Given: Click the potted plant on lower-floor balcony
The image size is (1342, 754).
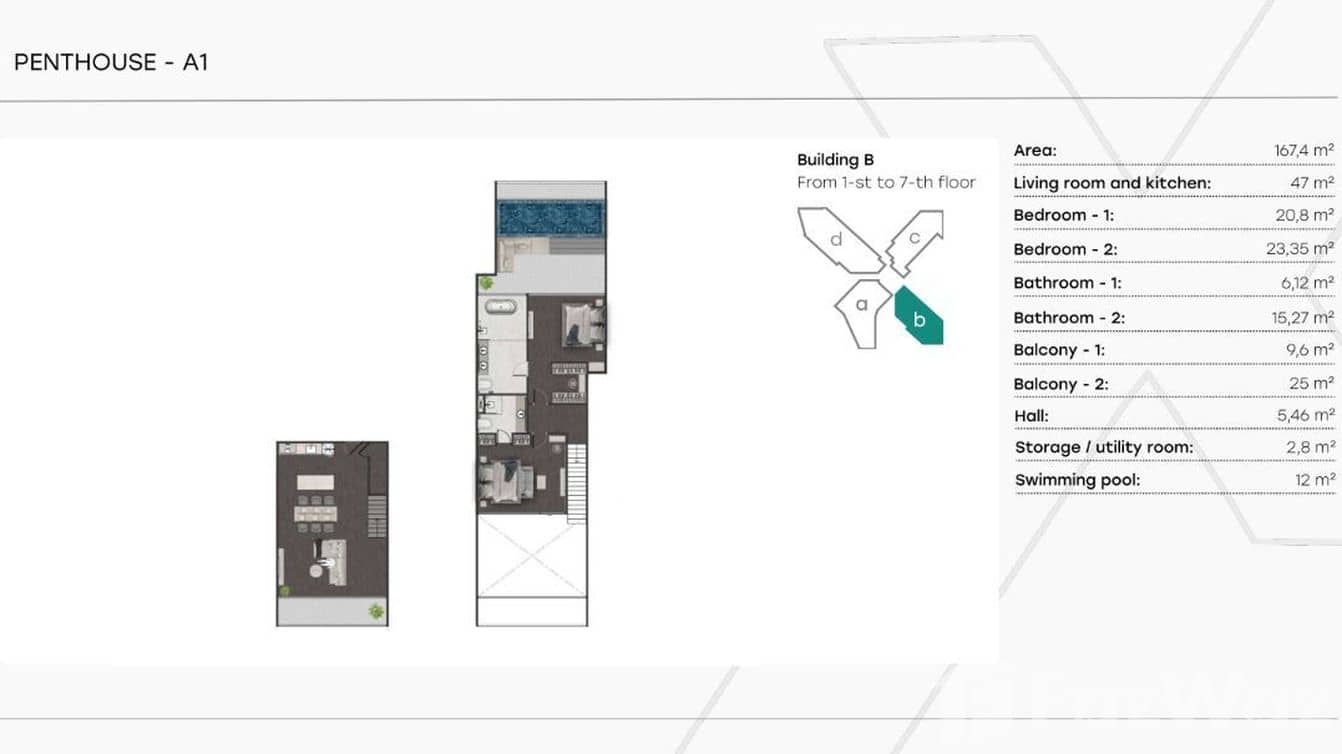Looking at the screenshot, I should pyautogui.click(x=376, y=610).
